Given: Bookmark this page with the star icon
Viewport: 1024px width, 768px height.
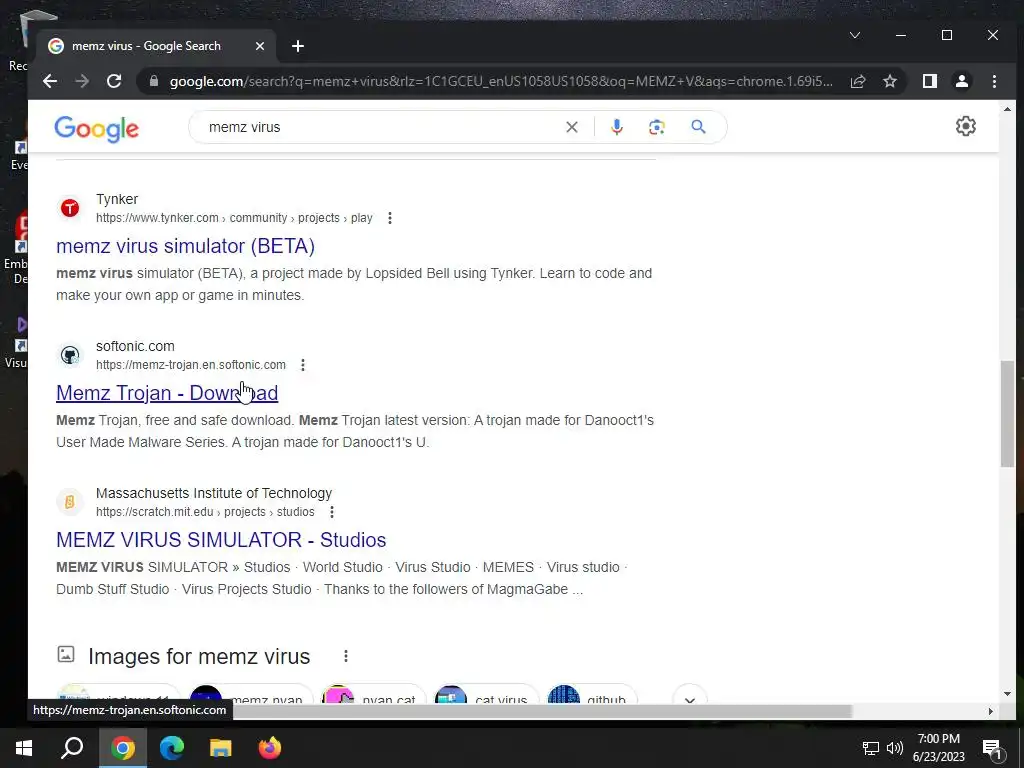Looking at the screenshot, I should (x=889, y=81).
